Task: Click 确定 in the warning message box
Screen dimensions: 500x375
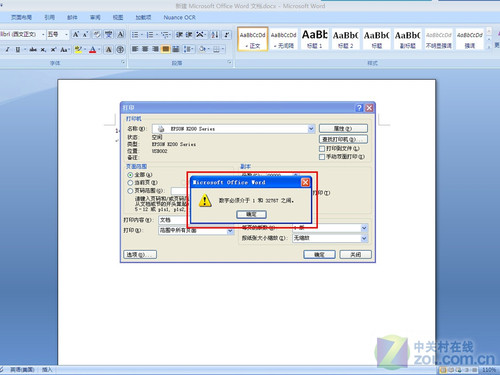Action: pos(251,214)
